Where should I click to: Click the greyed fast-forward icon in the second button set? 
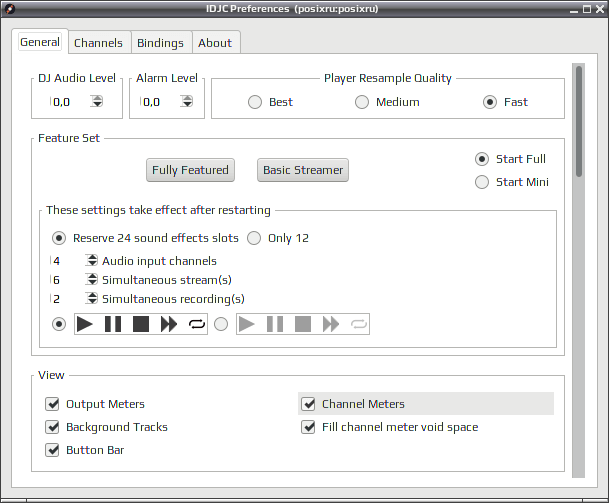(331, 324)
